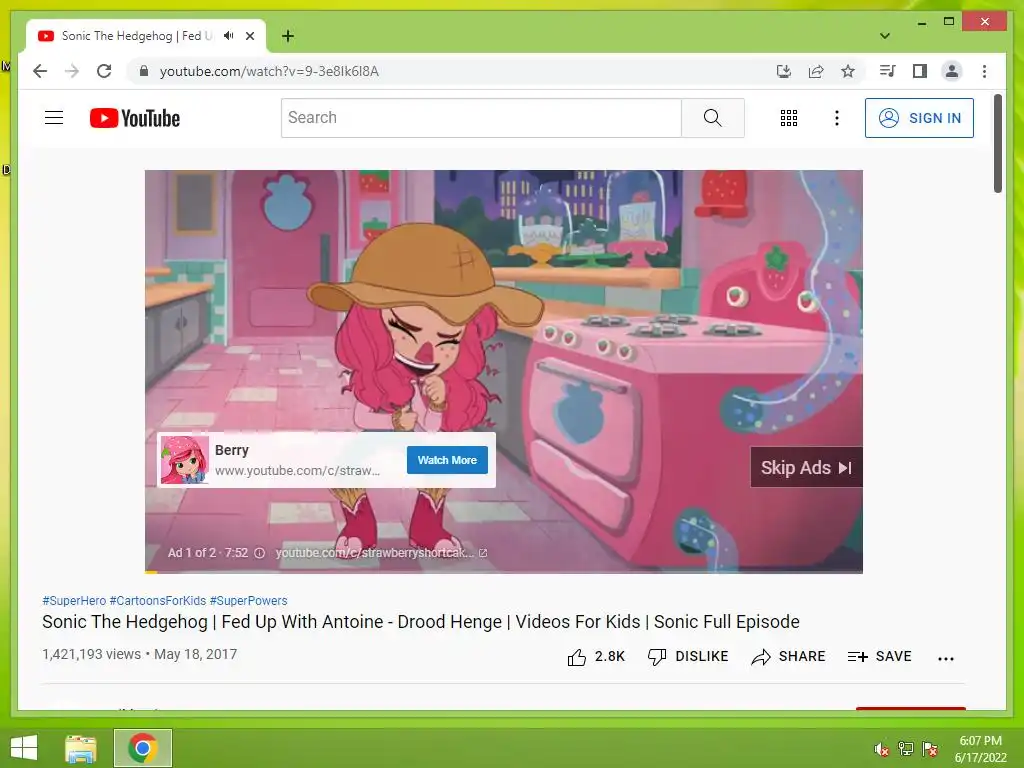Viewport: 1024px width, 768px height.
Task: Mute the tab via the speaker icon
Action: (228, 36)
